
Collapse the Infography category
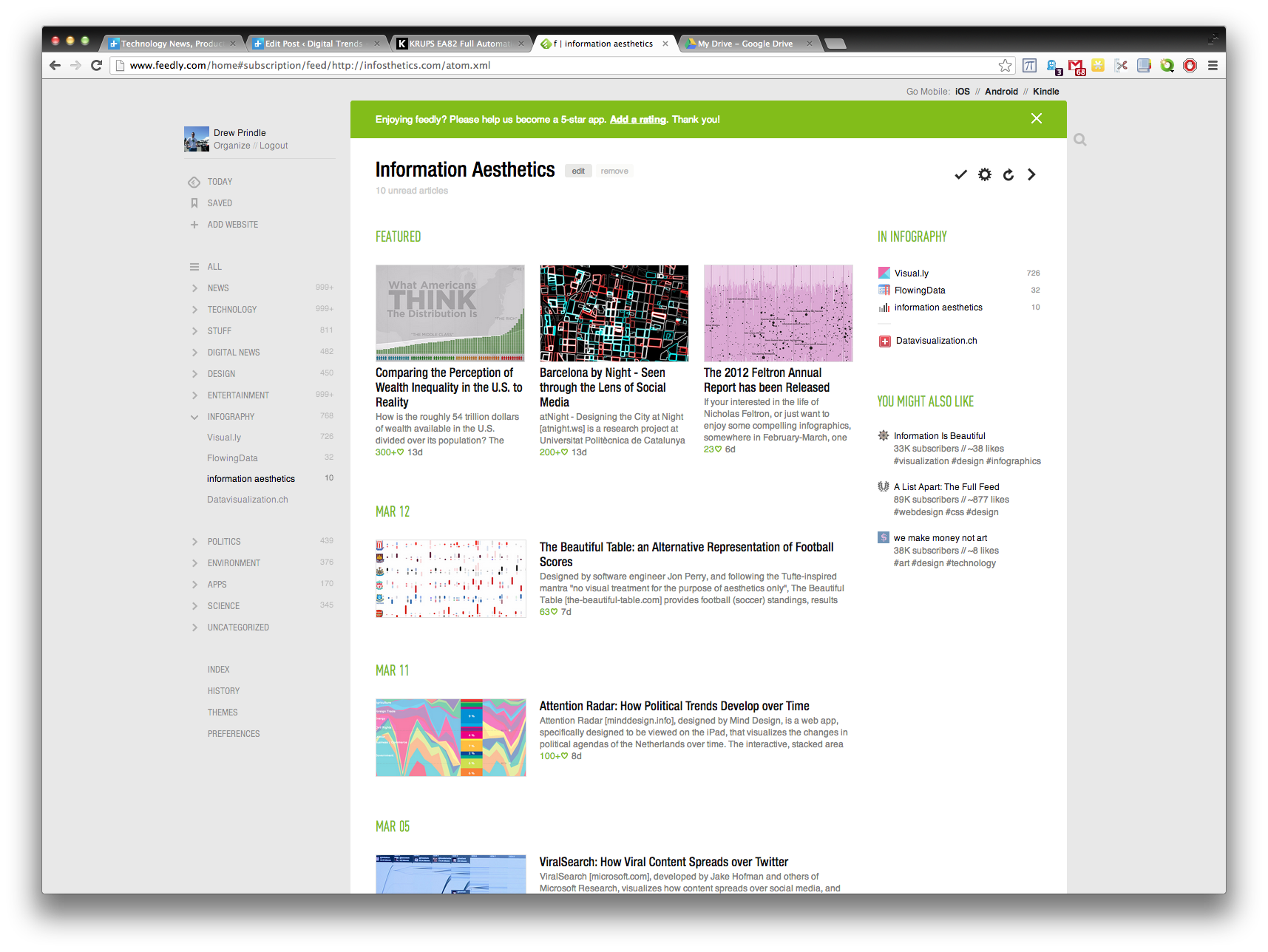194,417
